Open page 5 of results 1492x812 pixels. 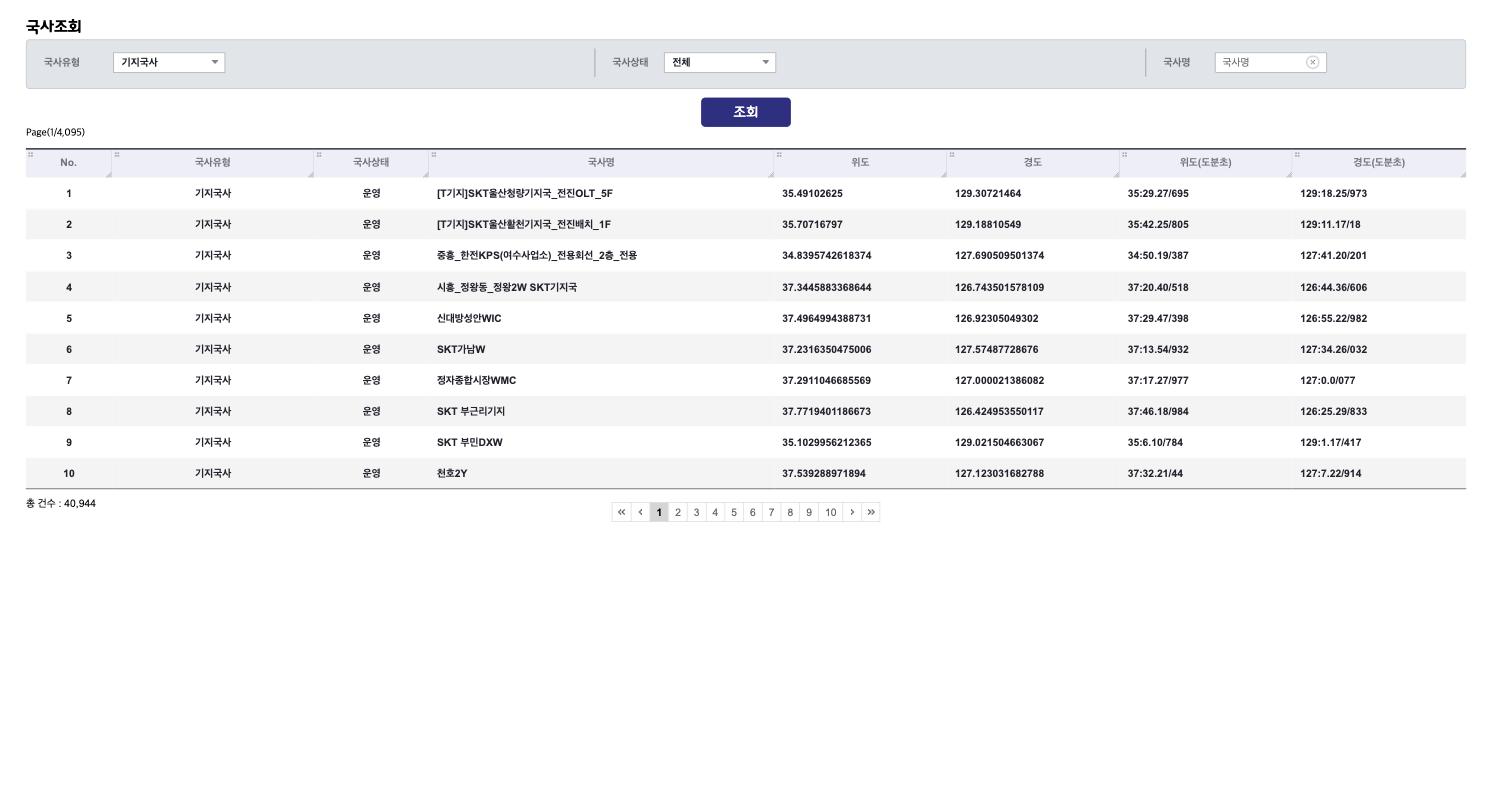coord(734,512)
